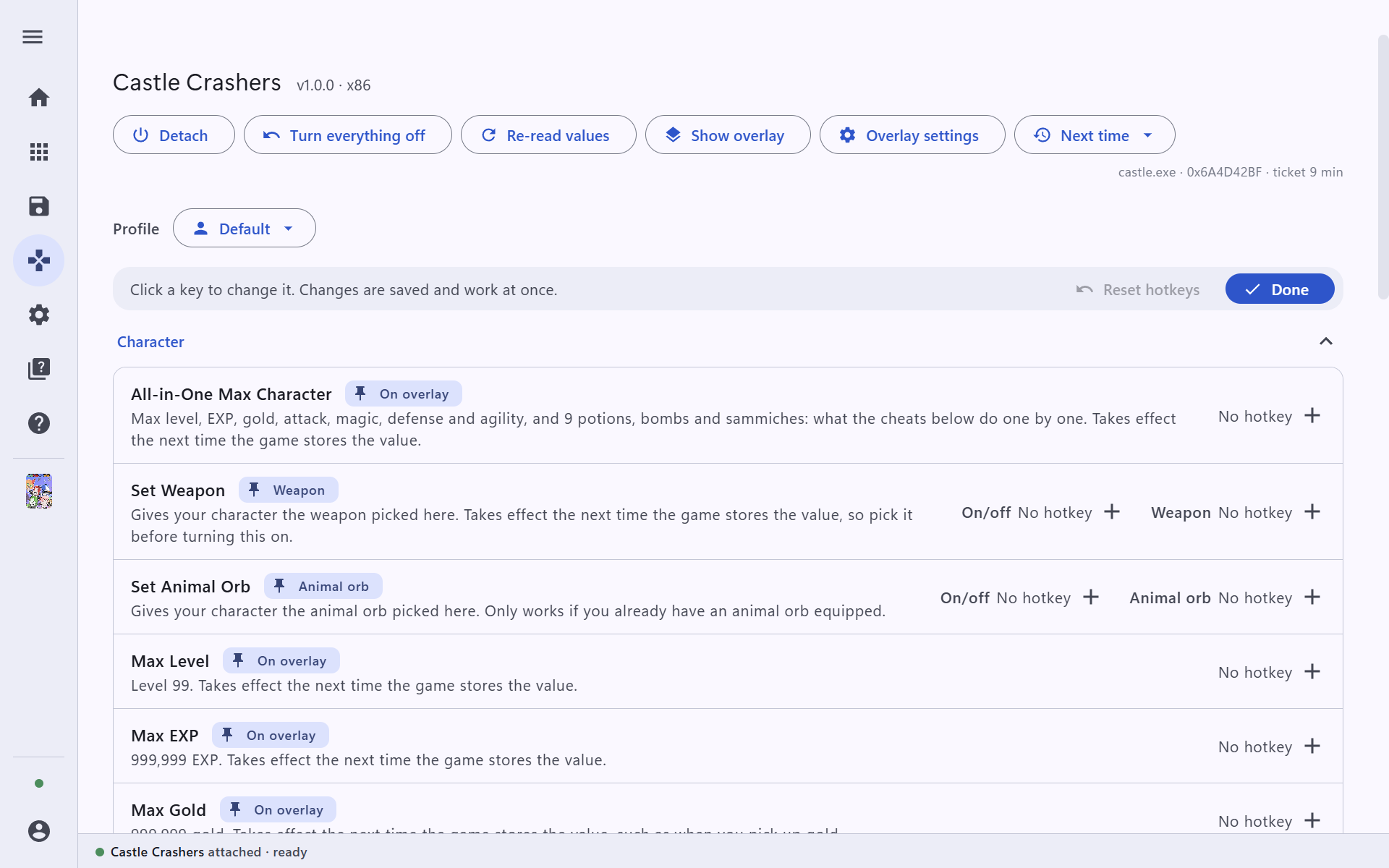The width and height of the screenshot is (1389, 868).
Task: Open the save icon in sidebar
Action: [x=39, y=206]
